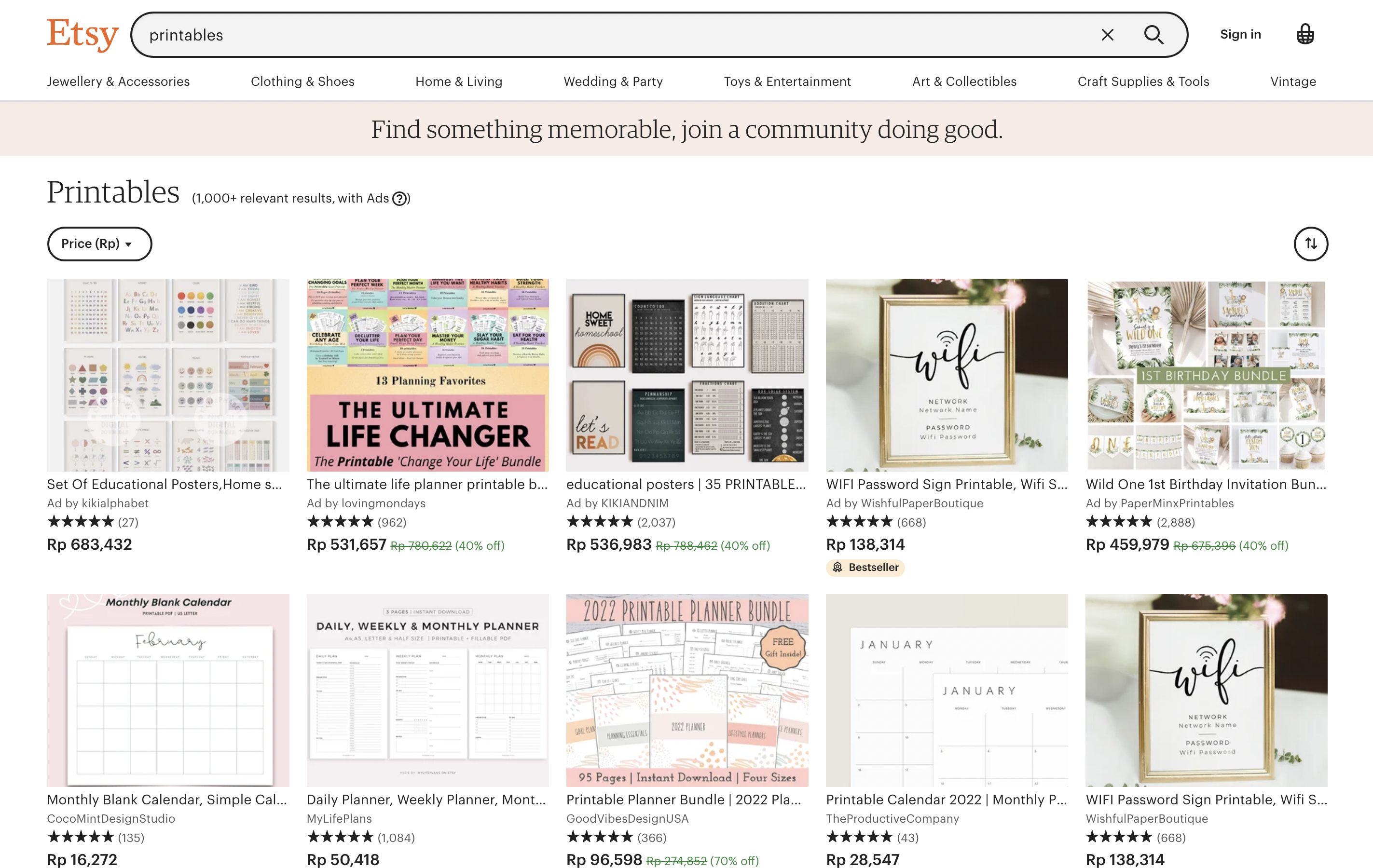Screen dimensions: 1373x868
Task: Click the magnifying glass search icon
Action: 1153,35
